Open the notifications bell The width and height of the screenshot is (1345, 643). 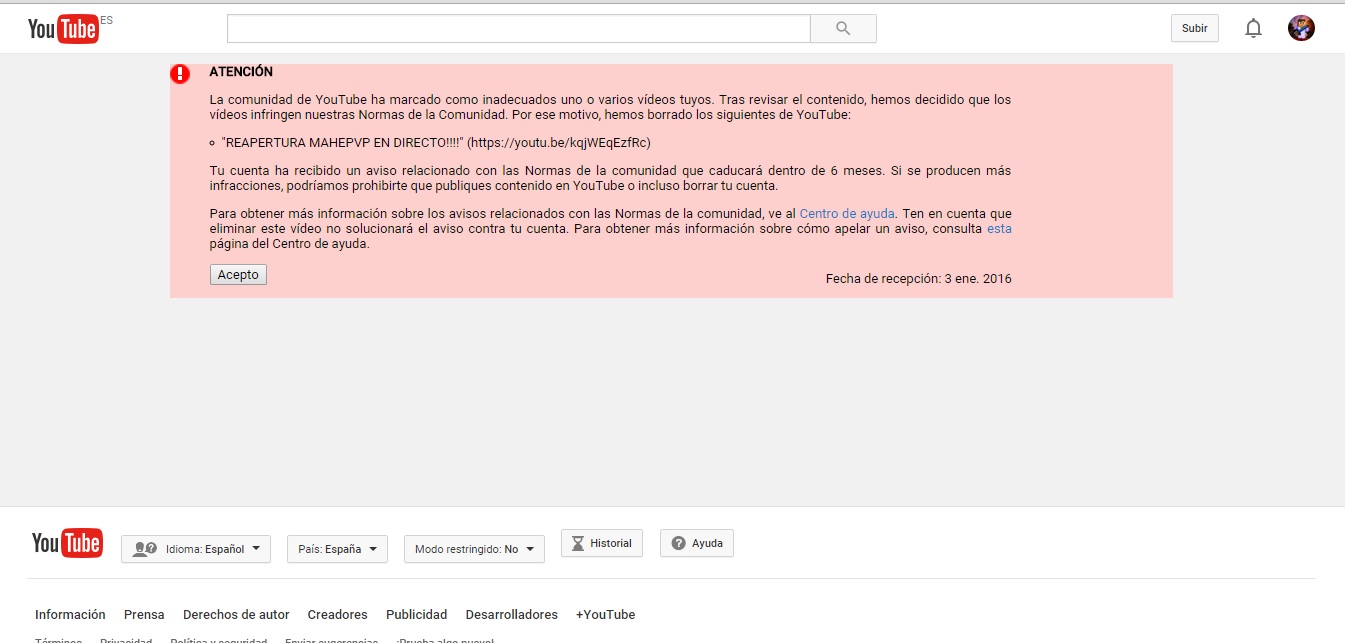click(x=1253, y=28)
